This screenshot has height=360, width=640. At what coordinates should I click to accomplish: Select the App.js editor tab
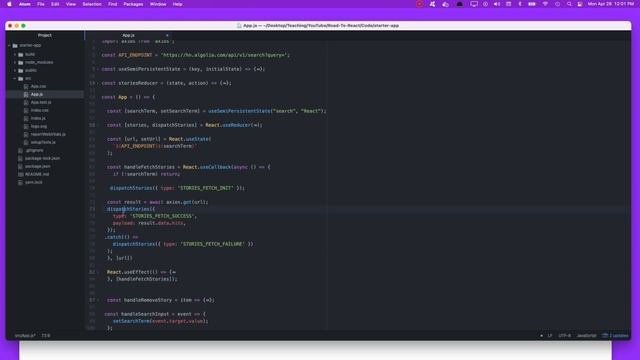pos(129,36)
